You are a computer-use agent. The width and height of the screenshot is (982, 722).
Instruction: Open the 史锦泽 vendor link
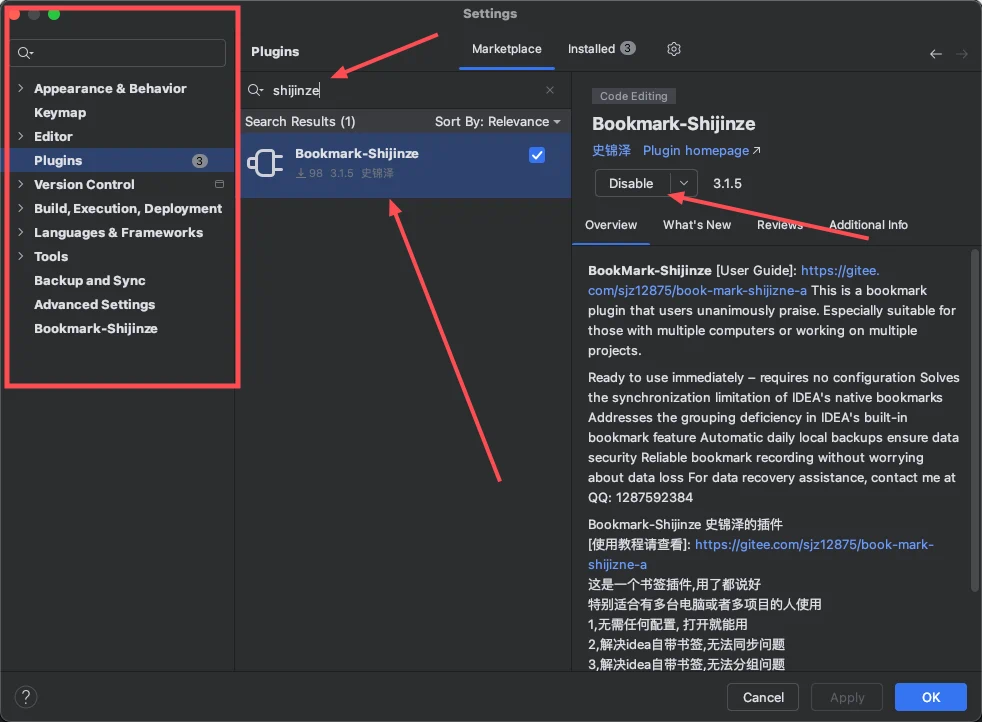611,151
